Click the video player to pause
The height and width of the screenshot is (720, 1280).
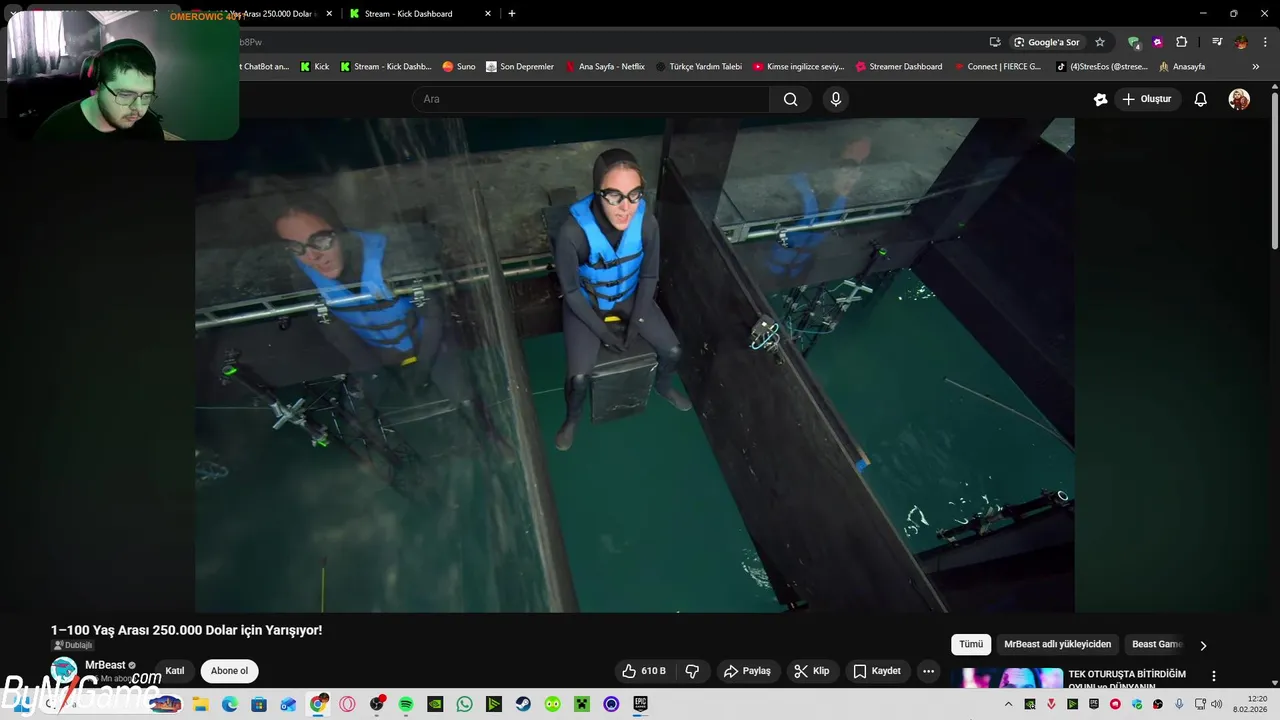tap(635, 365)
